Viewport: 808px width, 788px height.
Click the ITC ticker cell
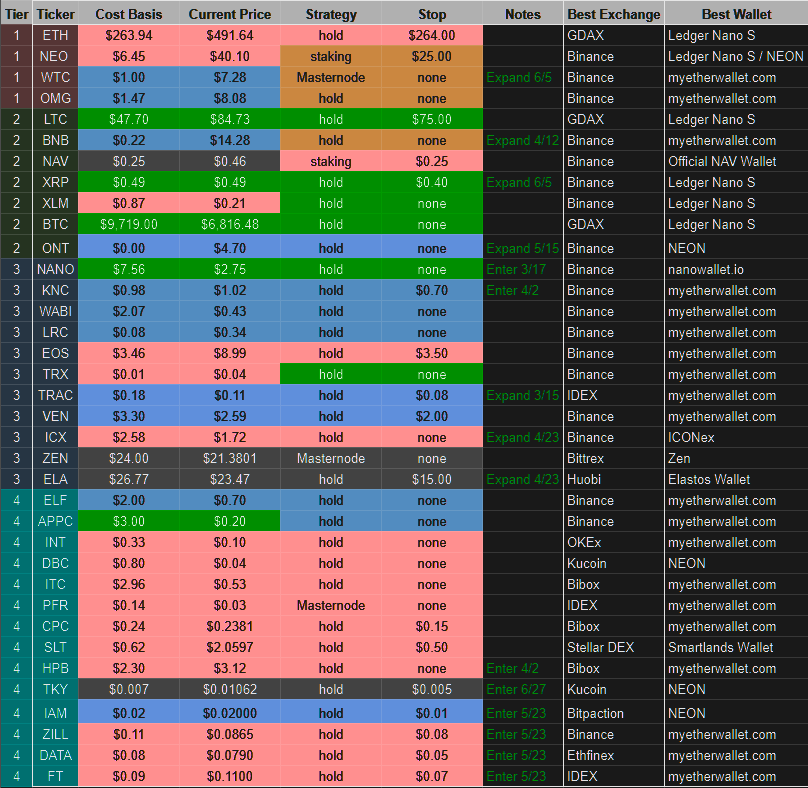pyautogui.click(x=55, y=584)
